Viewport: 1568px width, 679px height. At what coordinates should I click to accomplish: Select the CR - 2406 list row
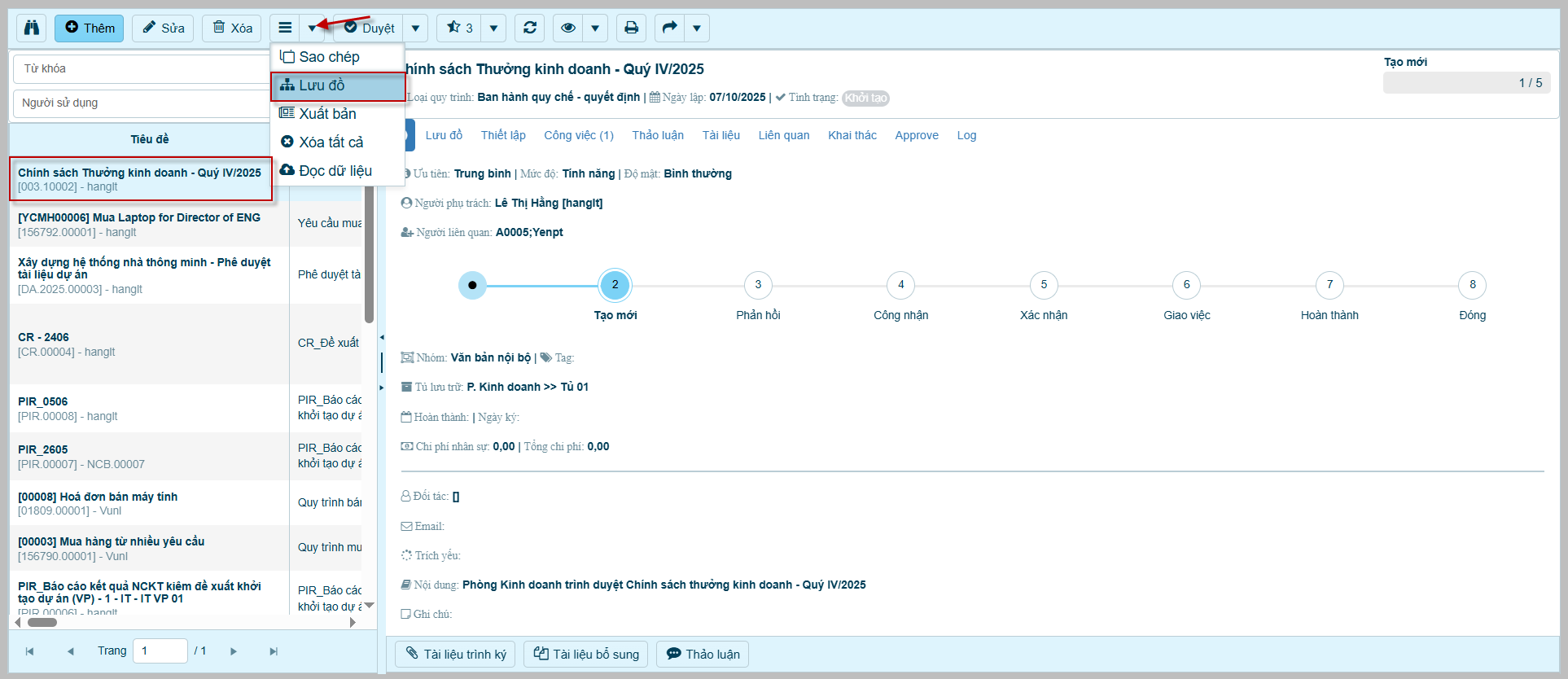[x=147, y=344]
